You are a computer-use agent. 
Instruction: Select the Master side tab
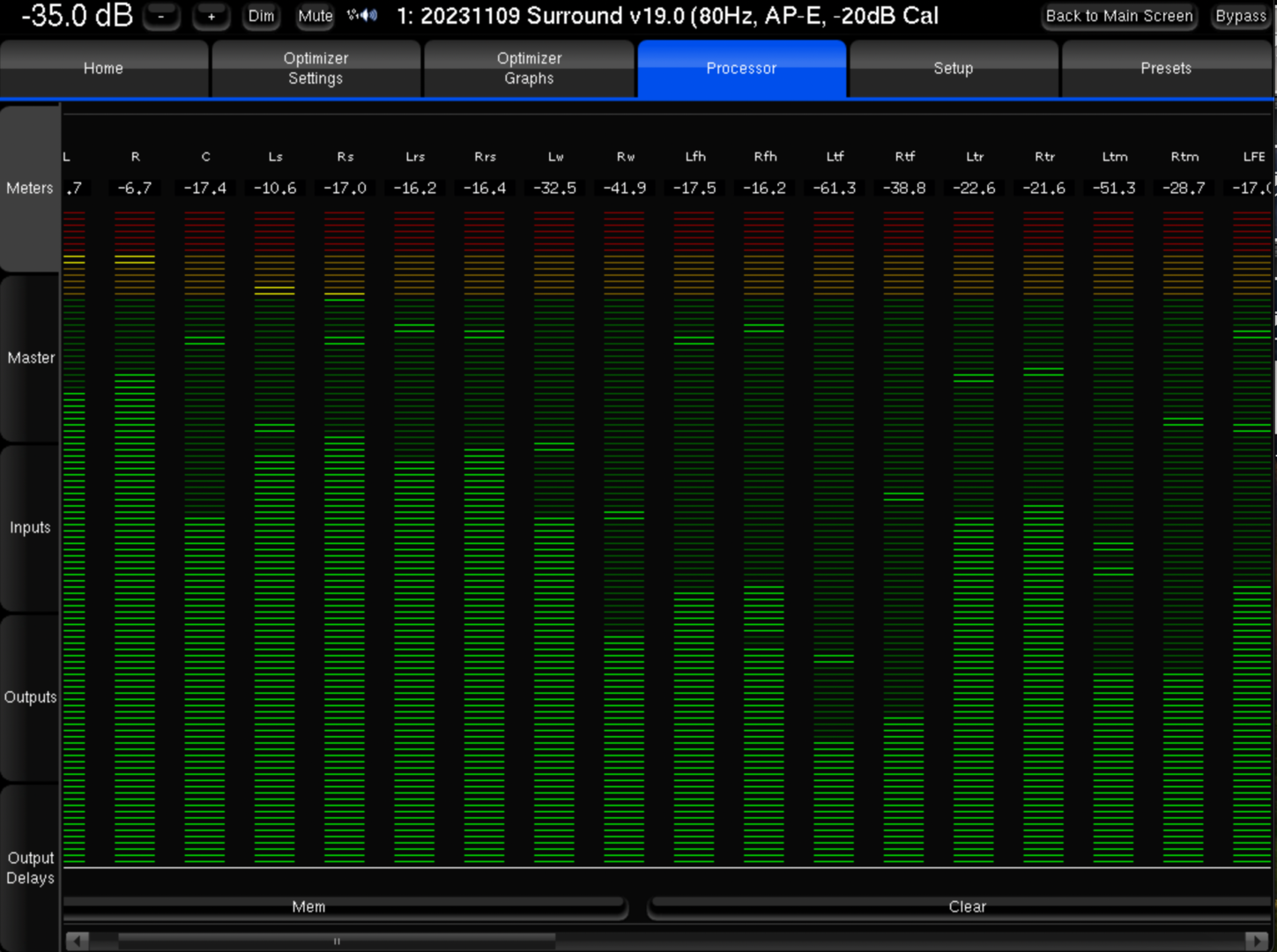coord(30,358)
